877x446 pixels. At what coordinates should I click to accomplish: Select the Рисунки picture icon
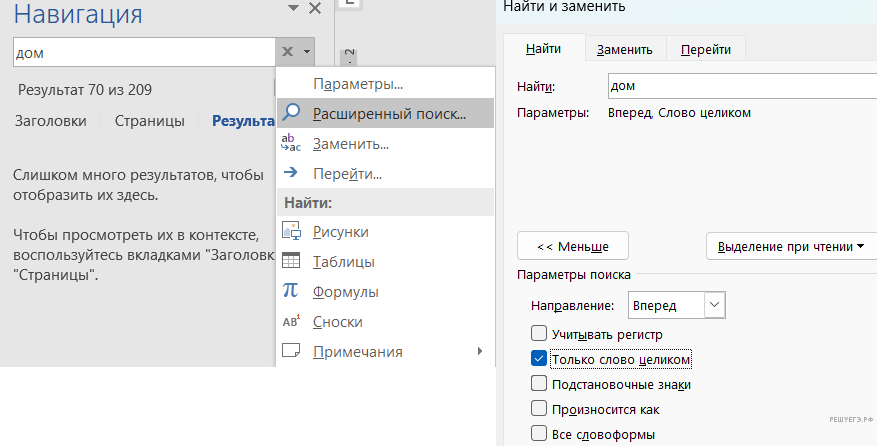tap(291, 232)
